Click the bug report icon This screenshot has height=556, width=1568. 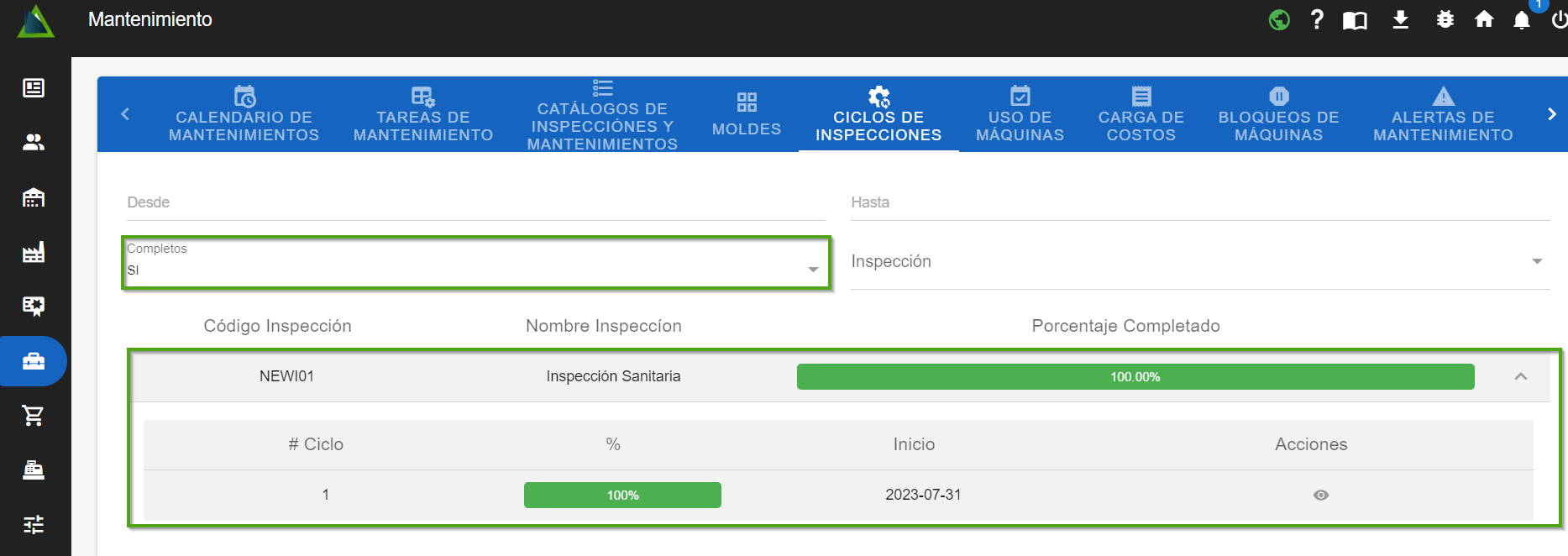pyautogui.click(x=1445, y=19)
